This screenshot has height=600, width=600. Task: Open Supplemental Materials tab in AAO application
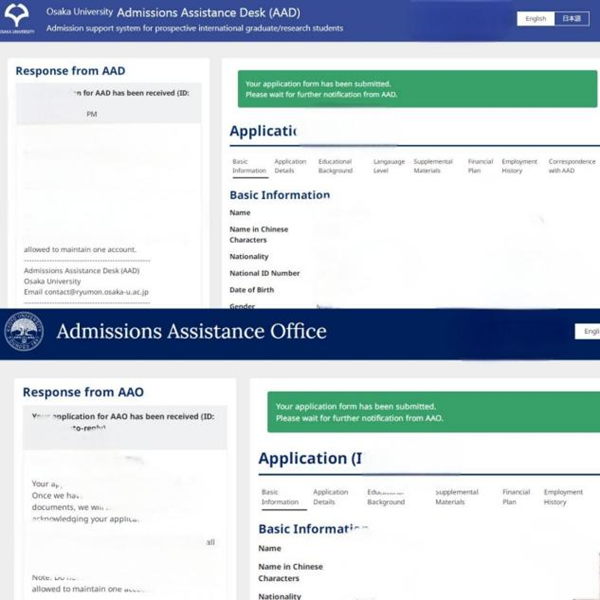tap(457, 497)
